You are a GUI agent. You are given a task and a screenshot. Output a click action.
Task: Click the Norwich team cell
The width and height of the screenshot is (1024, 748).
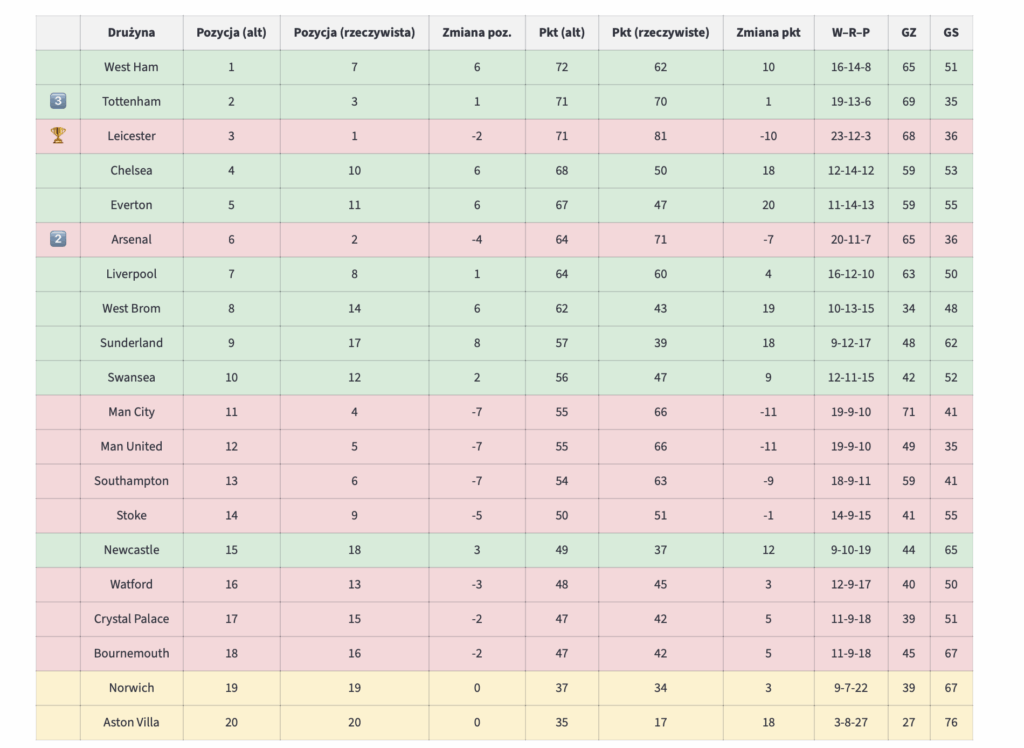pos(131,688)
